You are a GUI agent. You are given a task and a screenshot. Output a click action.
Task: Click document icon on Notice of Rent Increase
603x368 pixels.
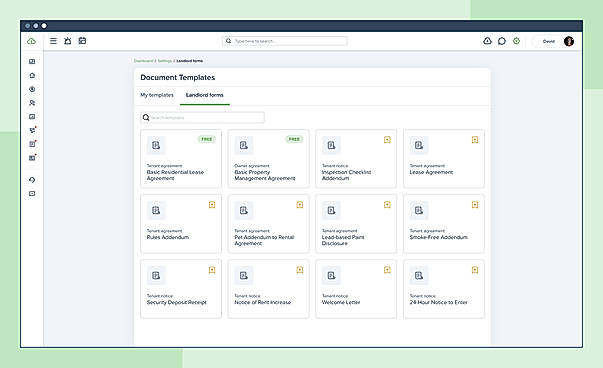pos(244,275)
